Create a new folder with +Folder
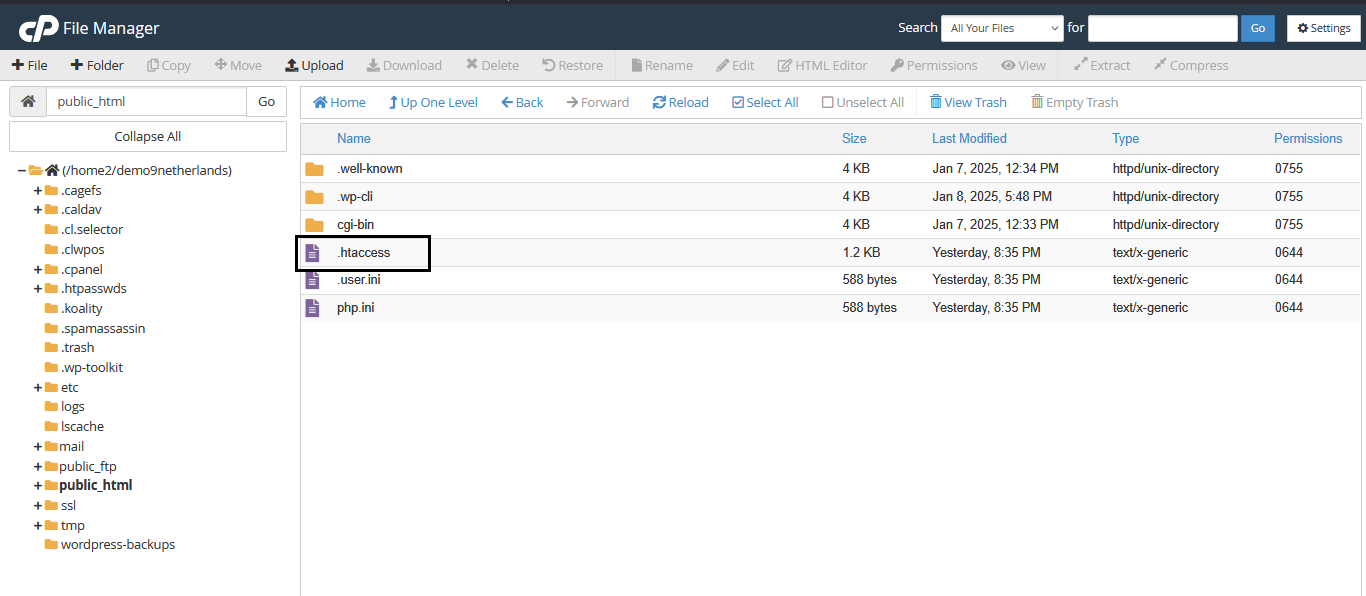1366x596 pixels. (97, 65)
